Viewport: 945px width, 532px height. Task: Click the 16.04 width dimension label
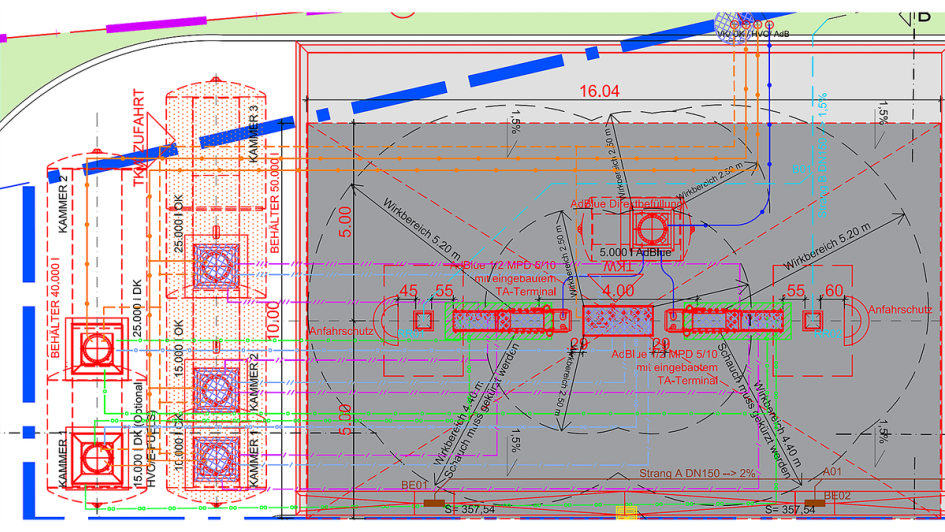(x=599, y=91)
